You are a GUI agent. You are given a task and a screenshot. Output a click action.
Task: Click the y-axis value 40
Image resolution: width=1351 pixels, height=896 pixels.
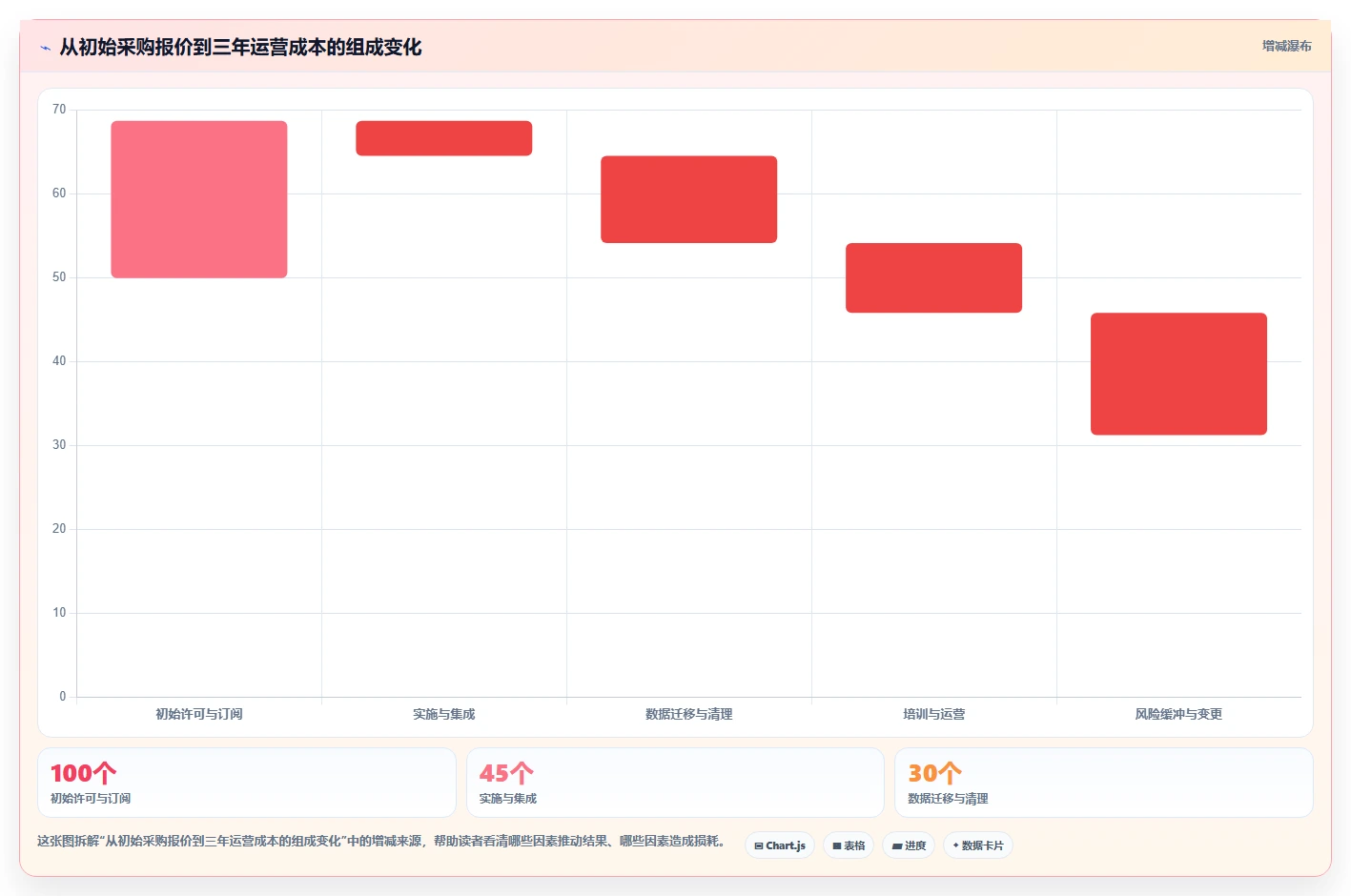point(59,361)
